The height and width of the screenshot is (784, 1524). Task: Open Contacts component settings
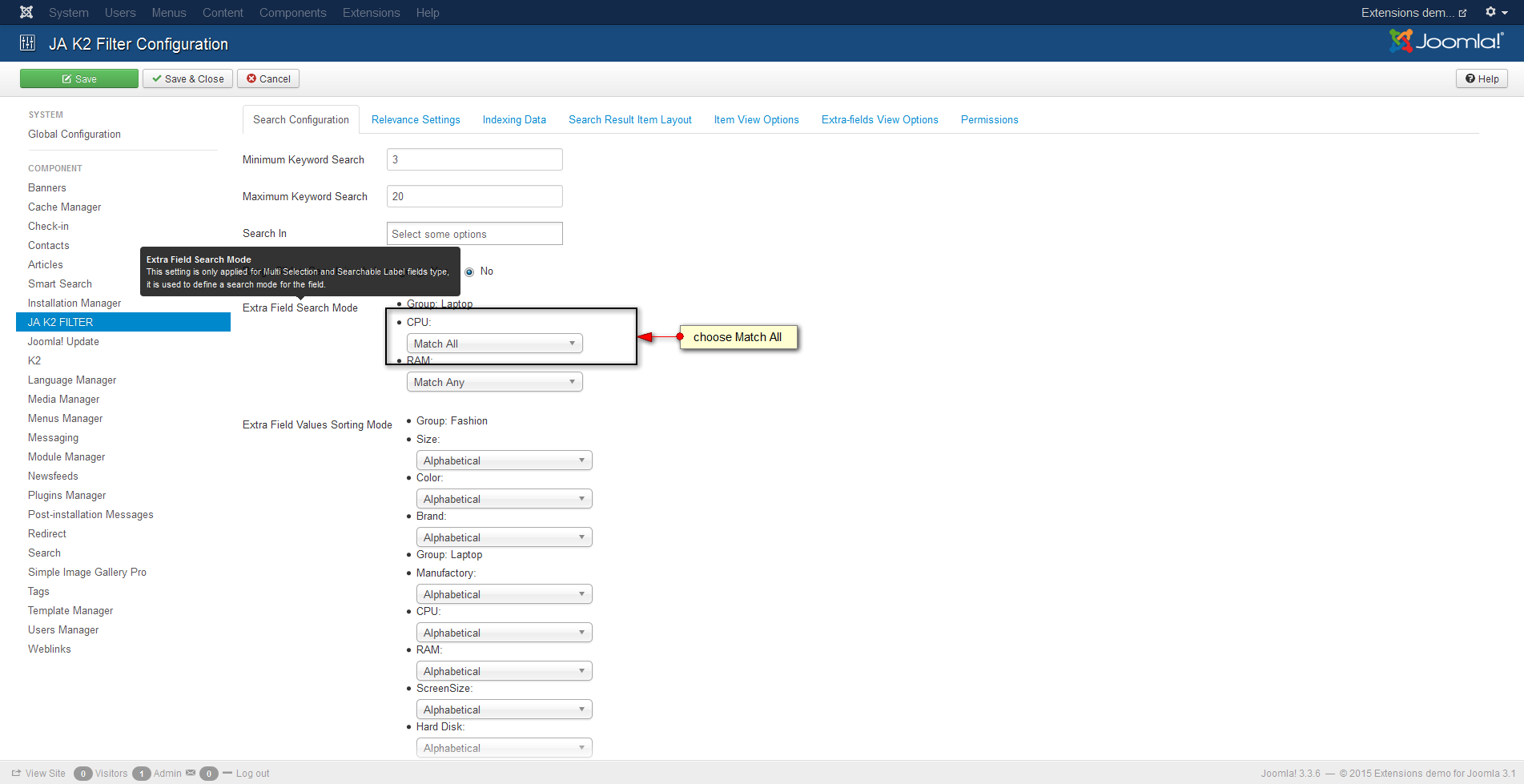pos(49,246)
